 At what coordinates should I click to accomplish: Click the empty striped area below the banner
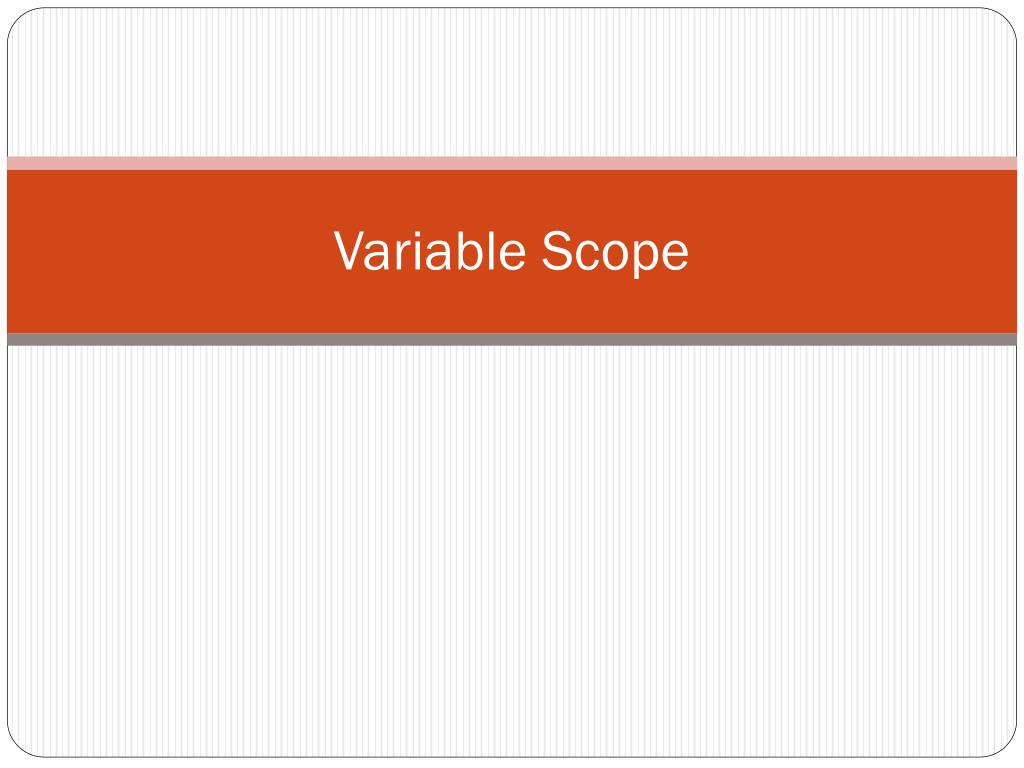pyautogui.click(x=512, y=551)
